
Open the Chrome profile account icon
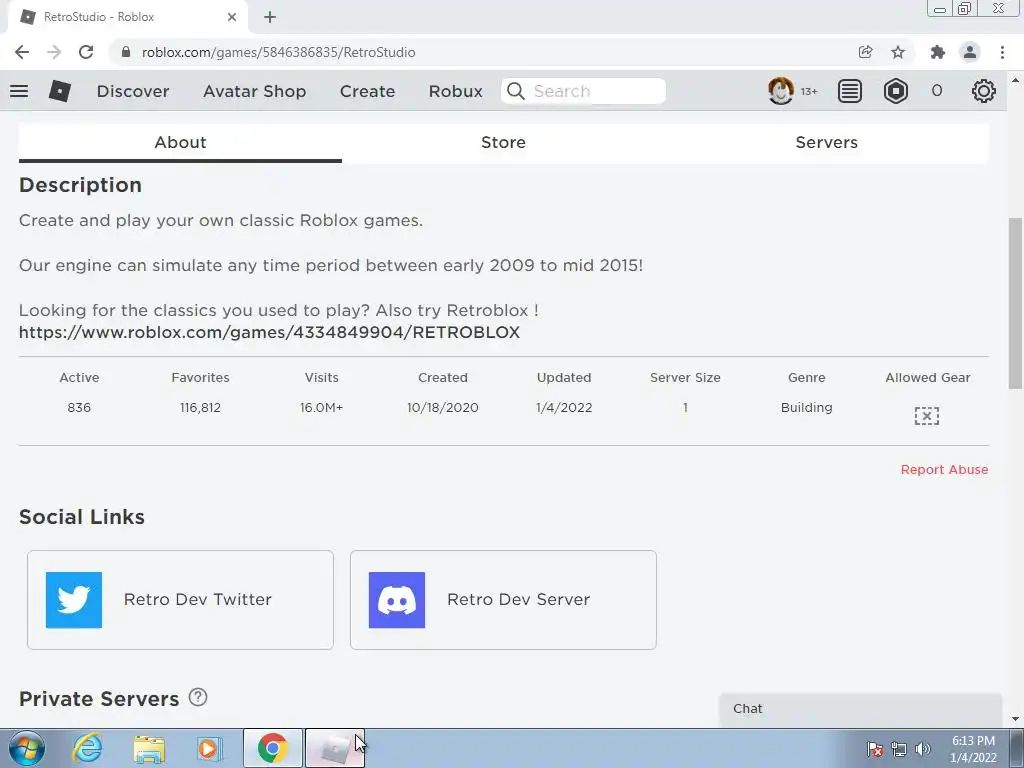[x=970, y=52]
